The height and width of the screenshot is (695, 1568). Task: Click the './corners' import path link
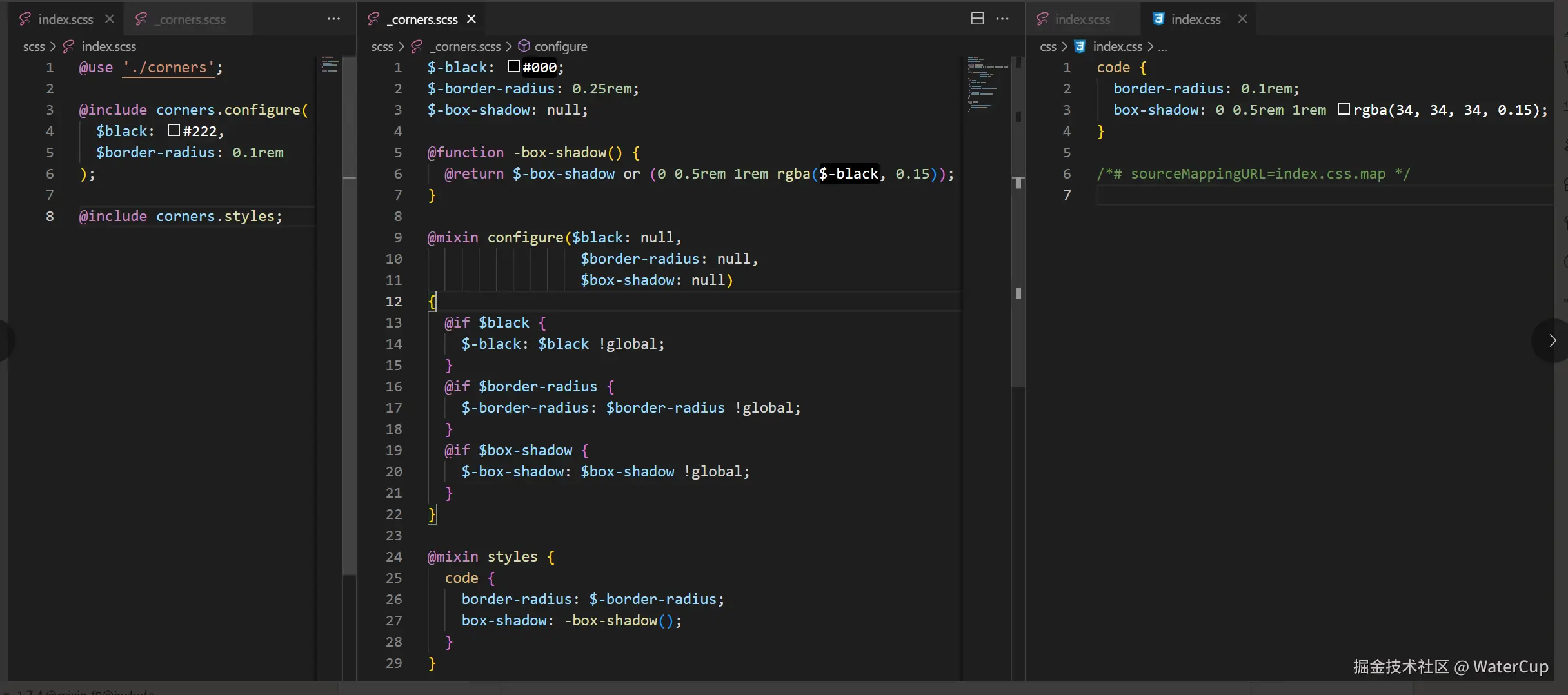point(168,67)
